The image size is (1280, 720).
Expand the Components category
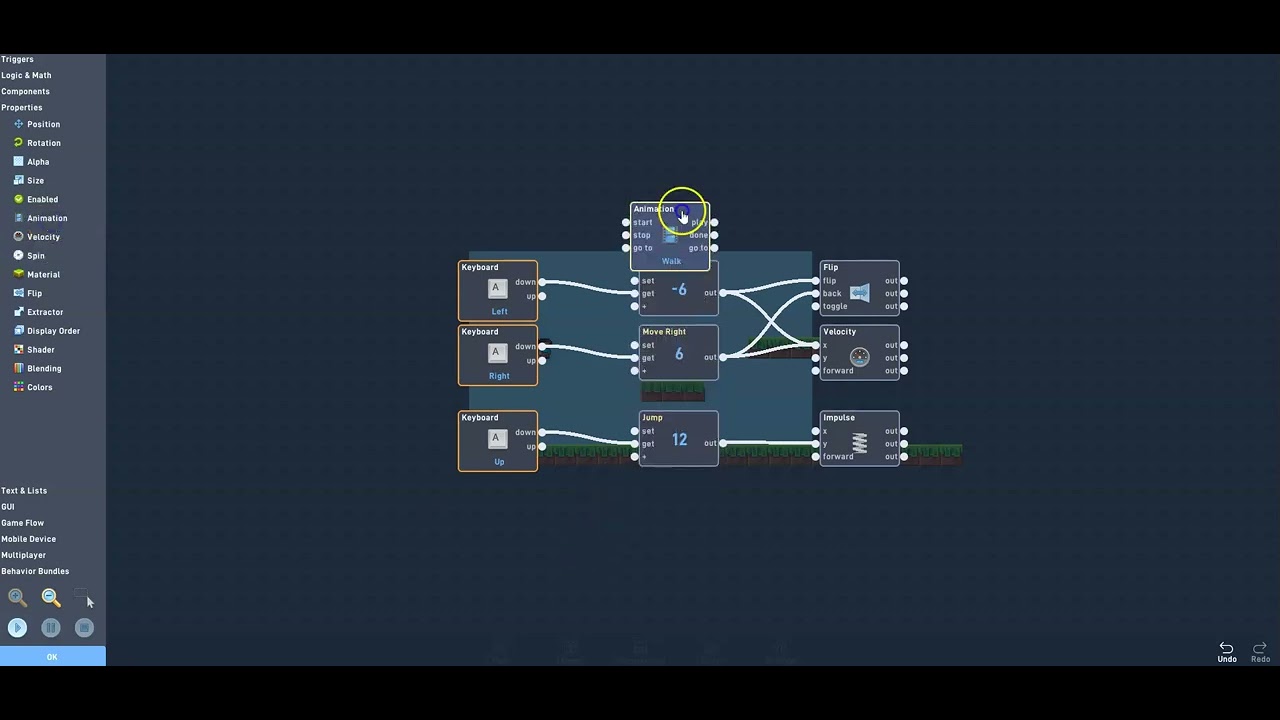25,91
